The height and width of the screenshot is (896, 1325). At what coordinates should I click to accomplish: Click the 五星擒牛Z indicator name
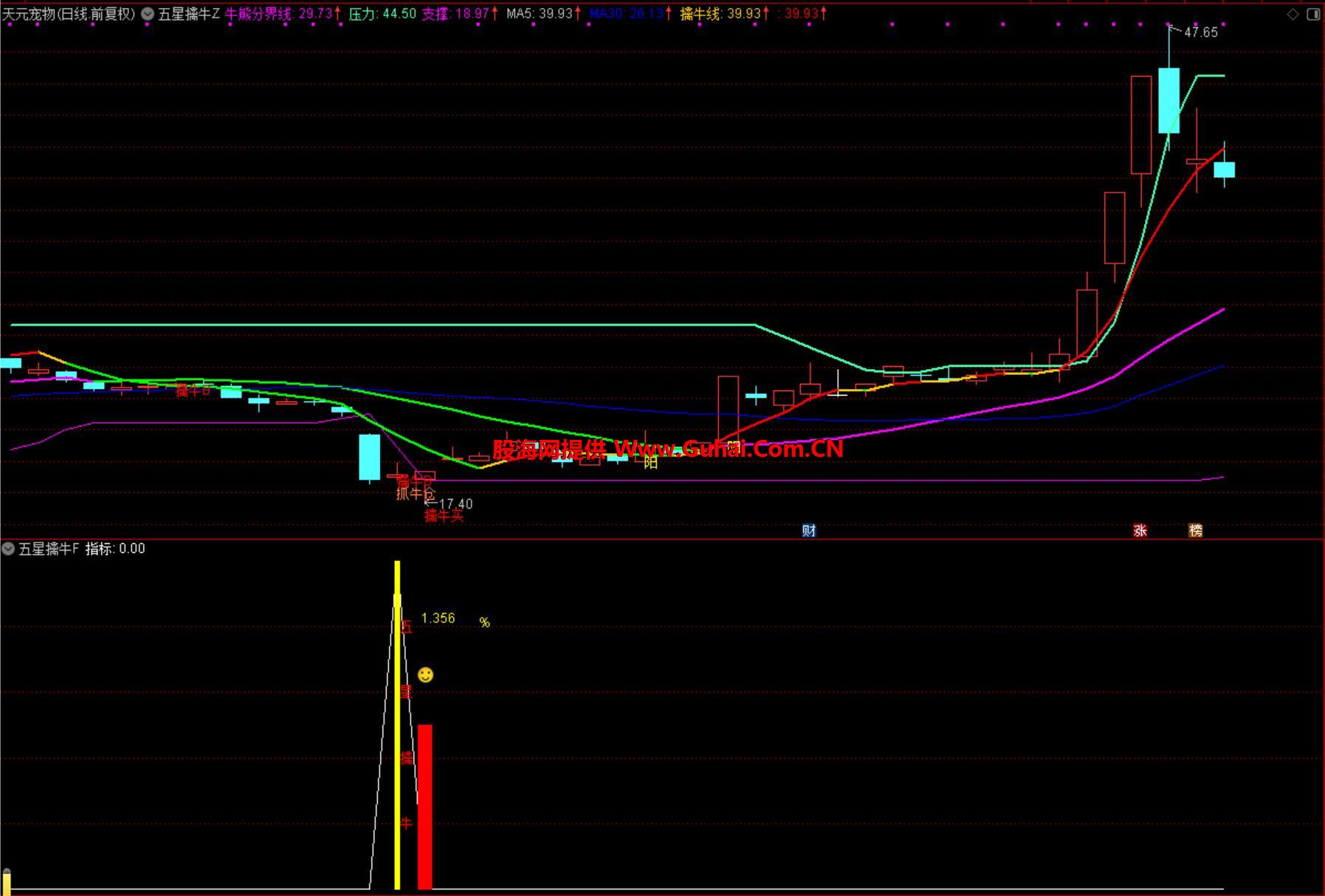click(189, 13)
